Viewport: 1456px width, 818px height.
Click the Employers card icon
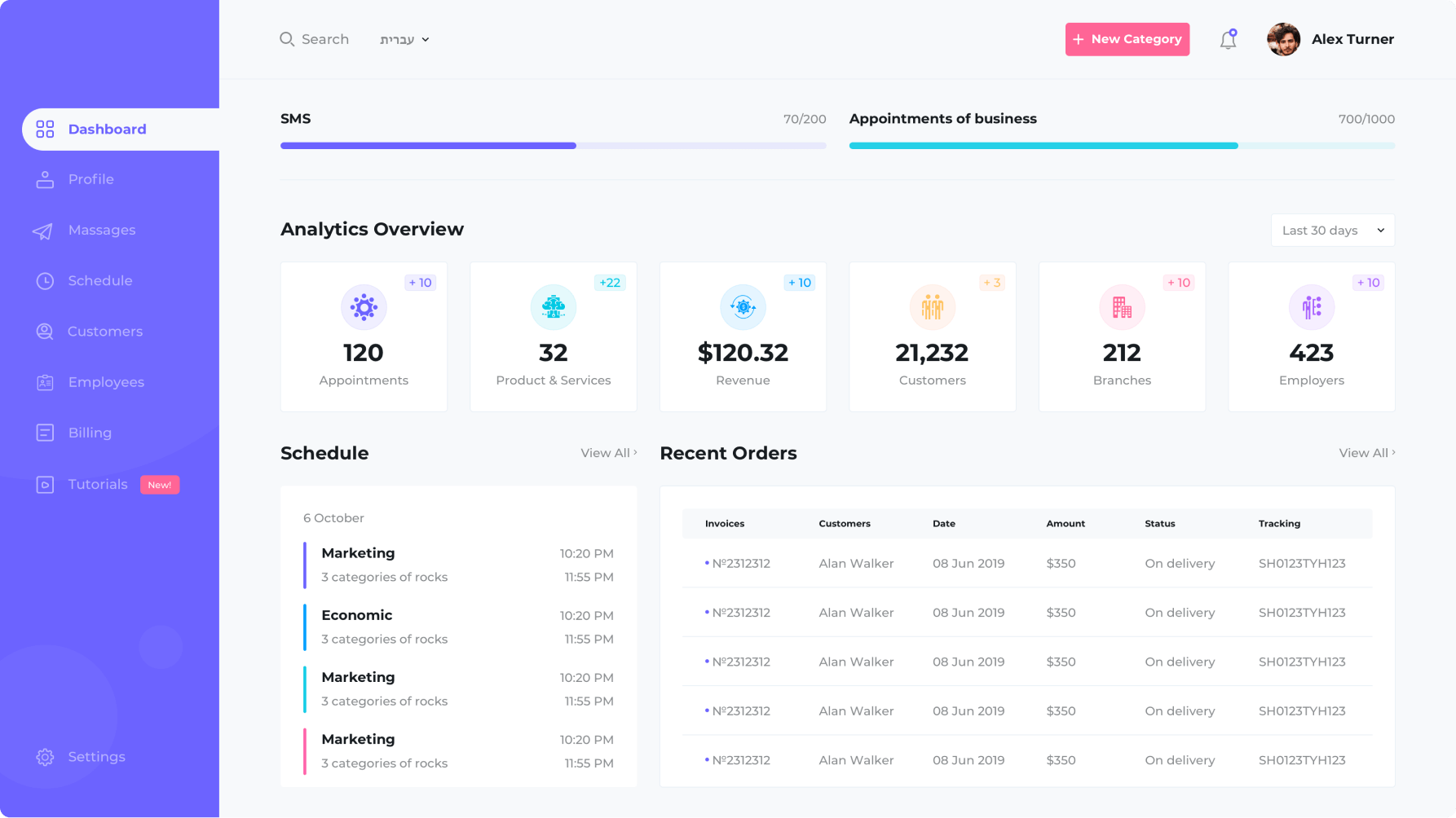1312,307
